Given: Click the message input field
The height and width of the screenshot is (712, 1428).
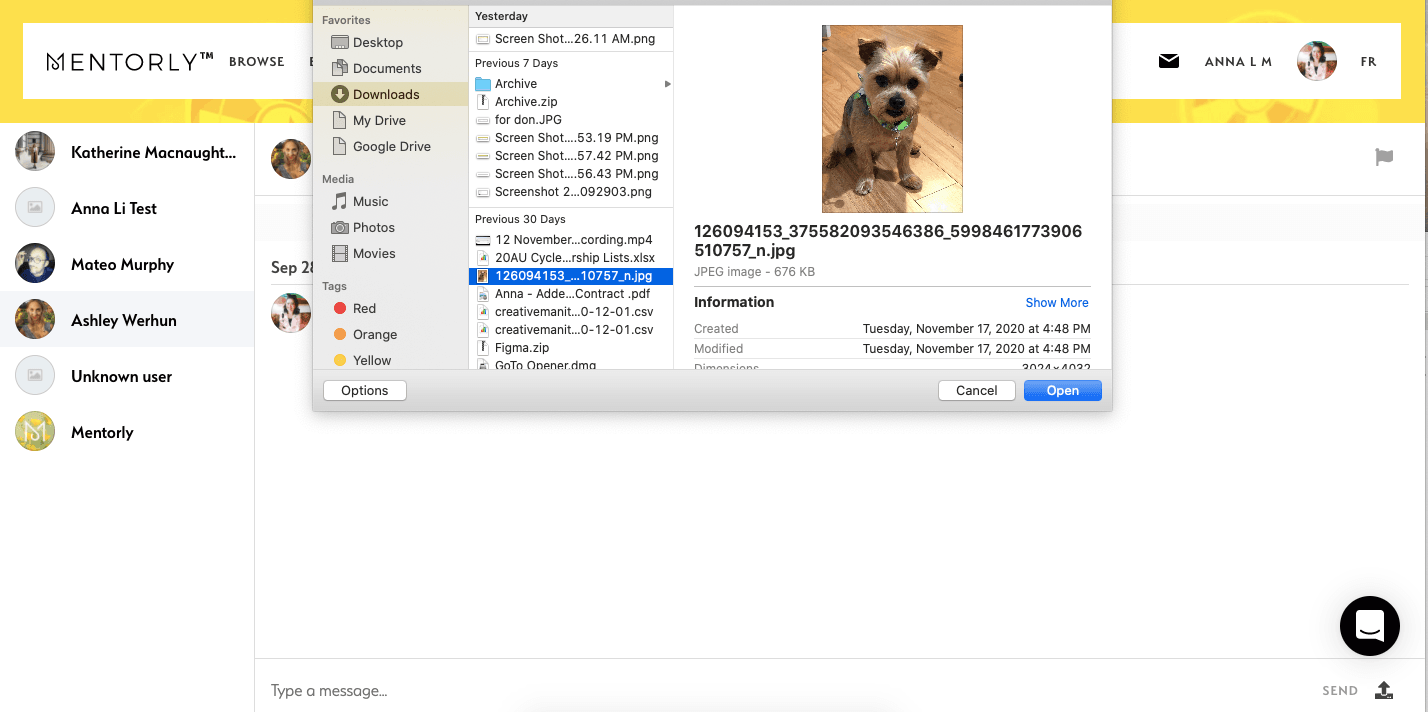Looking at the screenshot, I should 780,690.
